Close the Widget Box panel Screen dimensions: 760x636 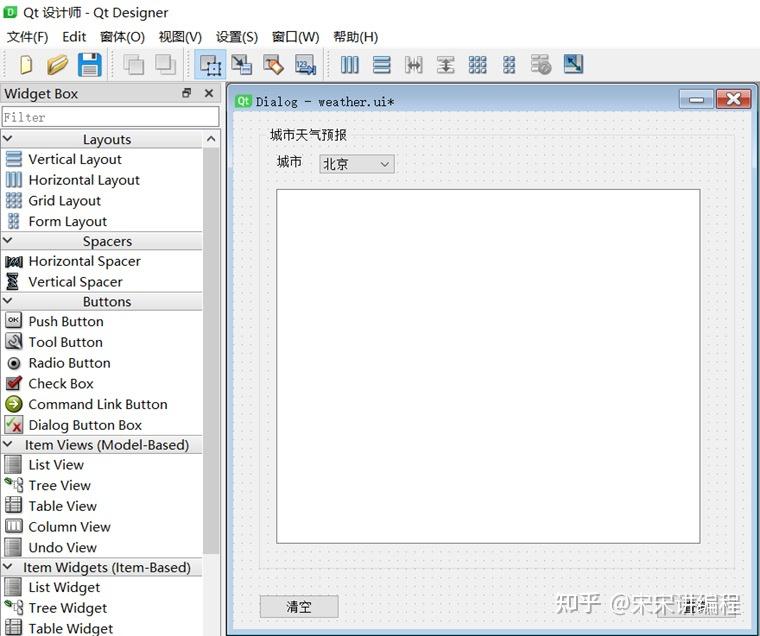pyautogui.click(x=209, y=93)
